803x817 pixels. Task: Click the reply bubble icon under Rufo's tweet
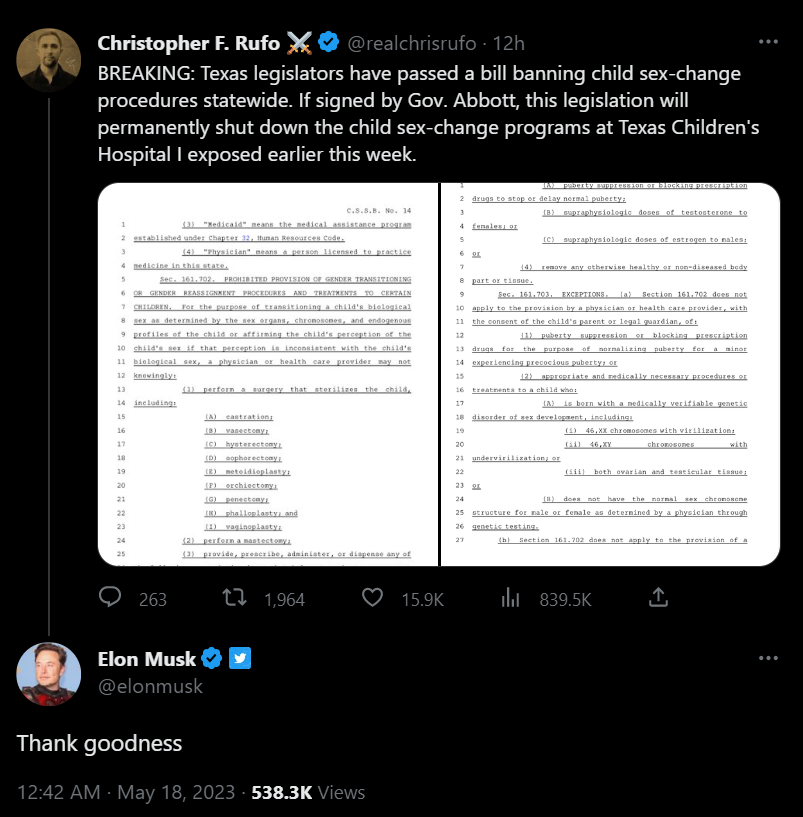point(110,596)
